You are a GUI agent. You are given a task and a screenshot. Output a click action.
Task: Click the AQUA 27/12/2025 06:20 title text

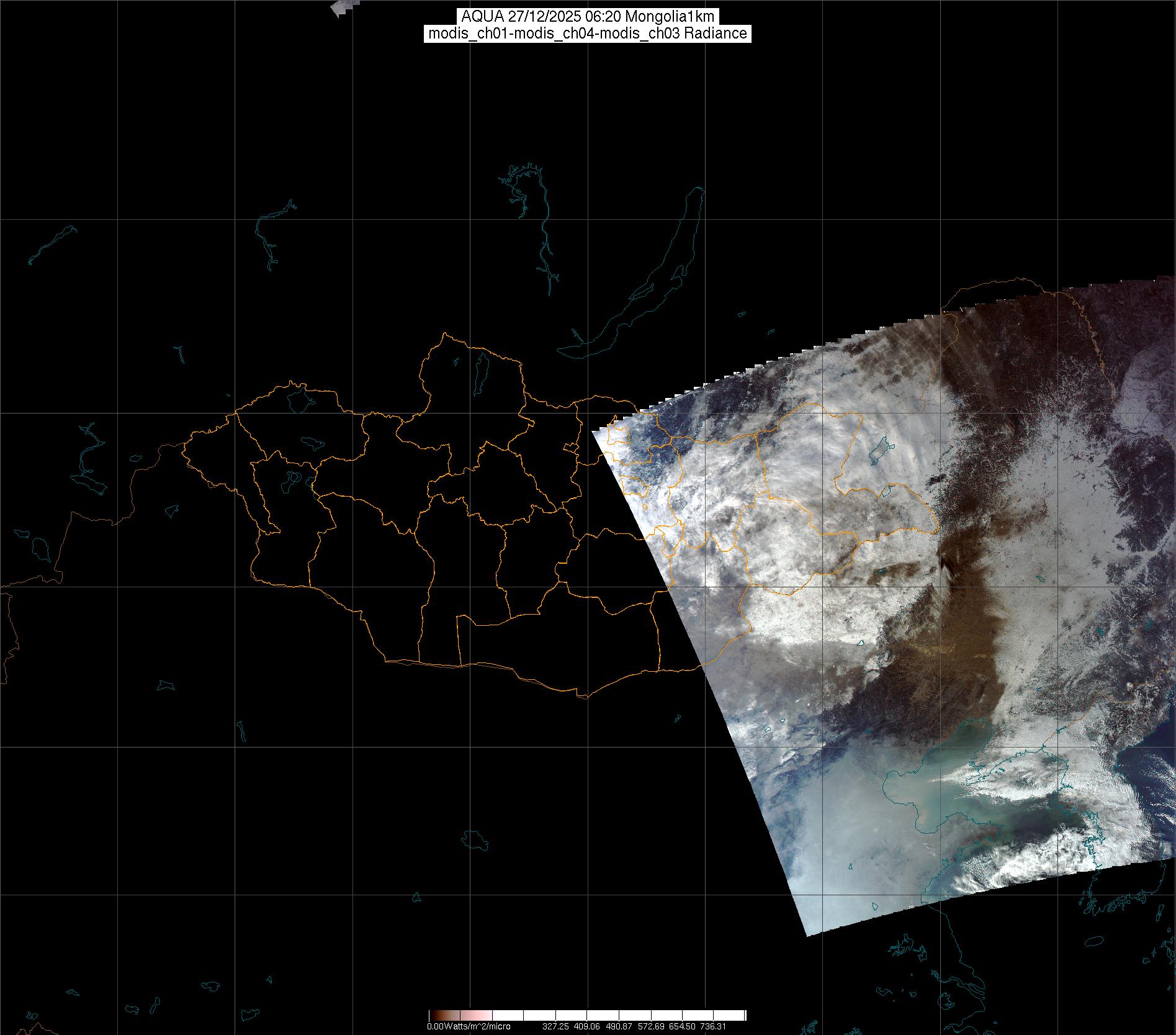pos(587,17)
